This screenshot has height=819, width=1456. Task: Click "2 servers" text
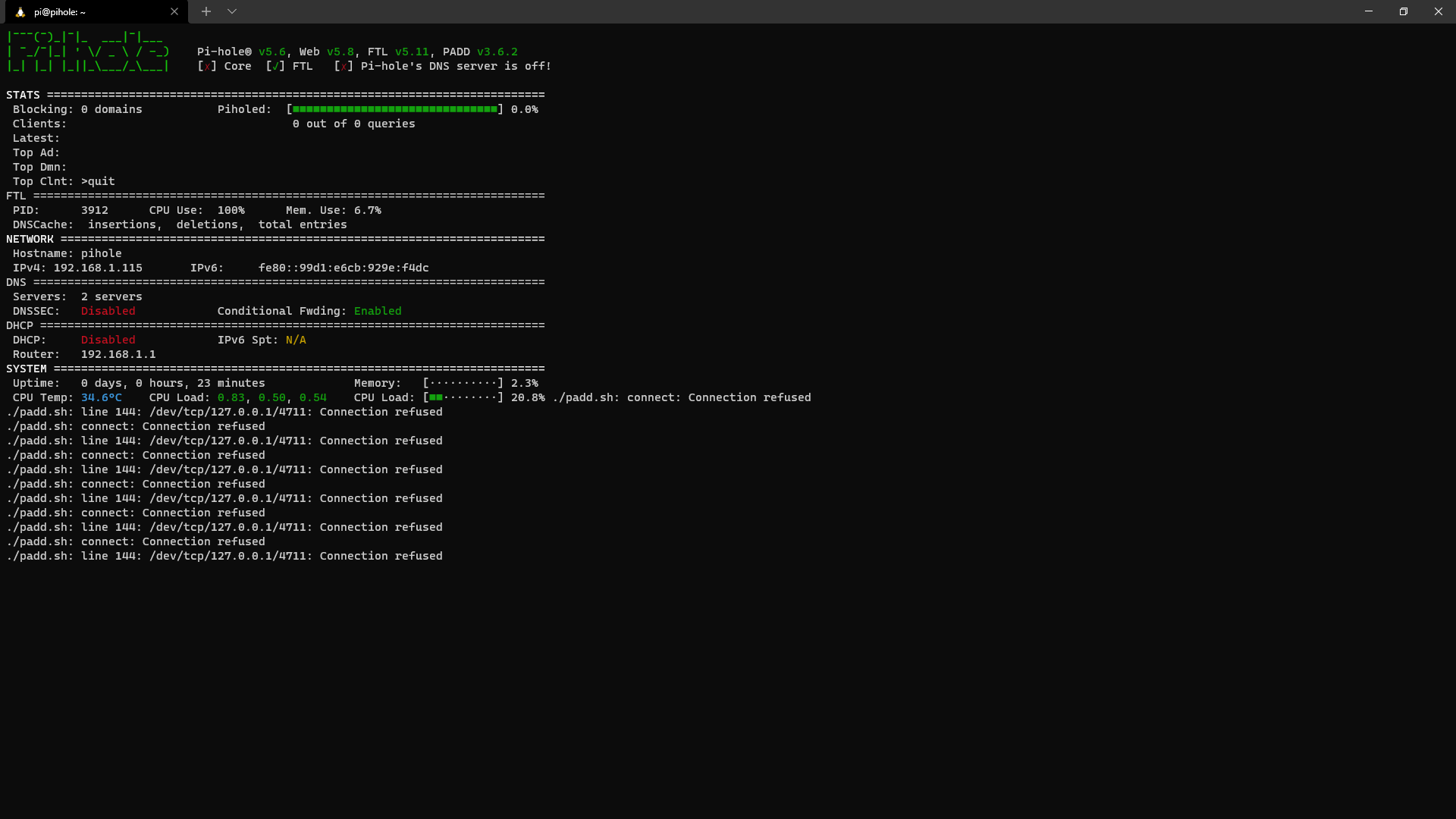[x=111, y=297]
